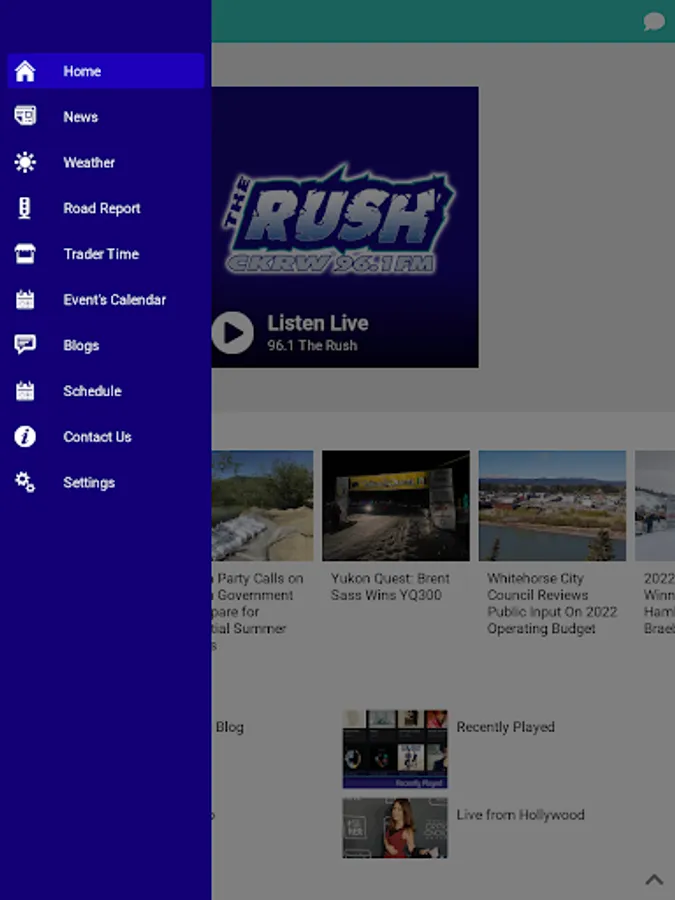Open Live from Hollywood photo thumbnail

[x=395, y=828]
